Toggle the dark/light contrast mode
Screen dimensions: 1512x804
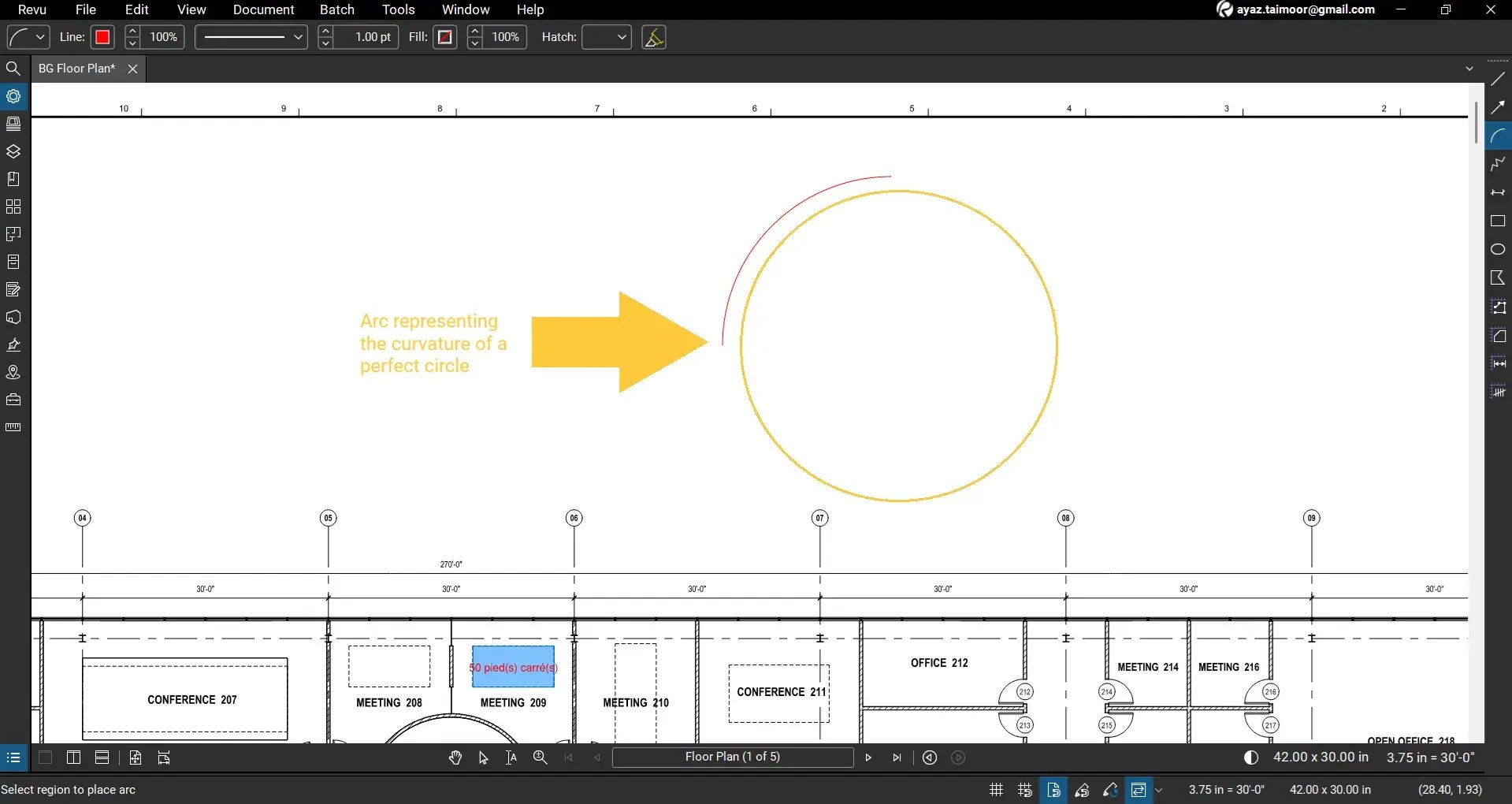pyautogui.click(x=1250, y=757)
